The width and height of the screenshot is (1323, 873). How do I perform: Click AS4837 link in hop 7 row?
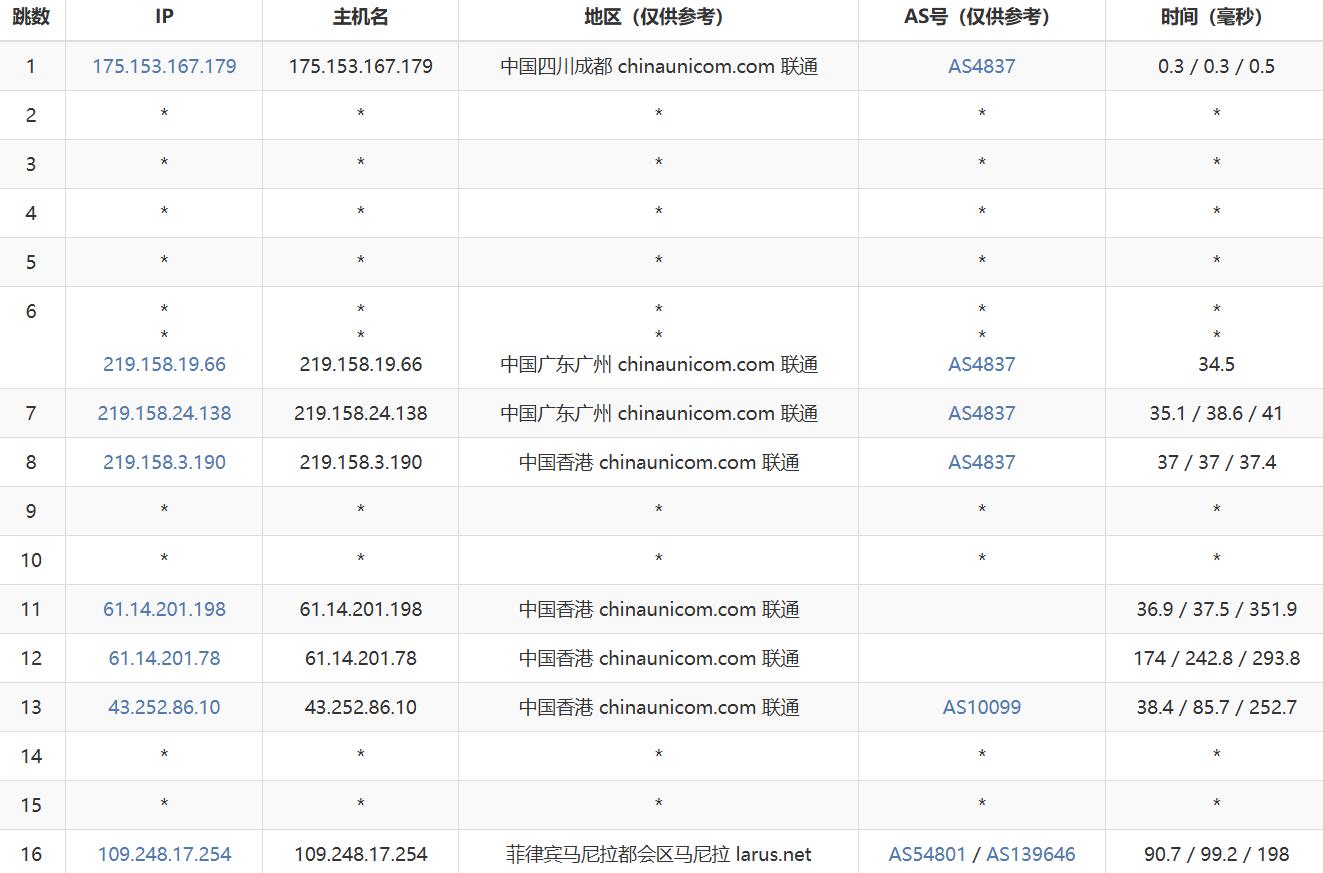[981, 413]
